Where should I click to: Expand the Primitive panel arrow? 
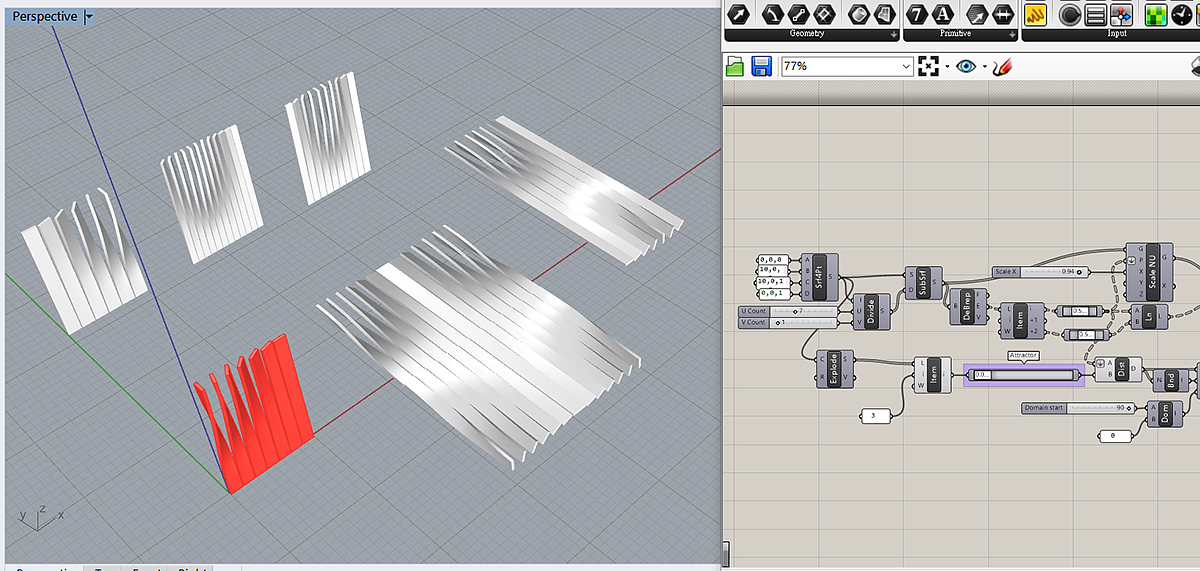(1012, 34)
